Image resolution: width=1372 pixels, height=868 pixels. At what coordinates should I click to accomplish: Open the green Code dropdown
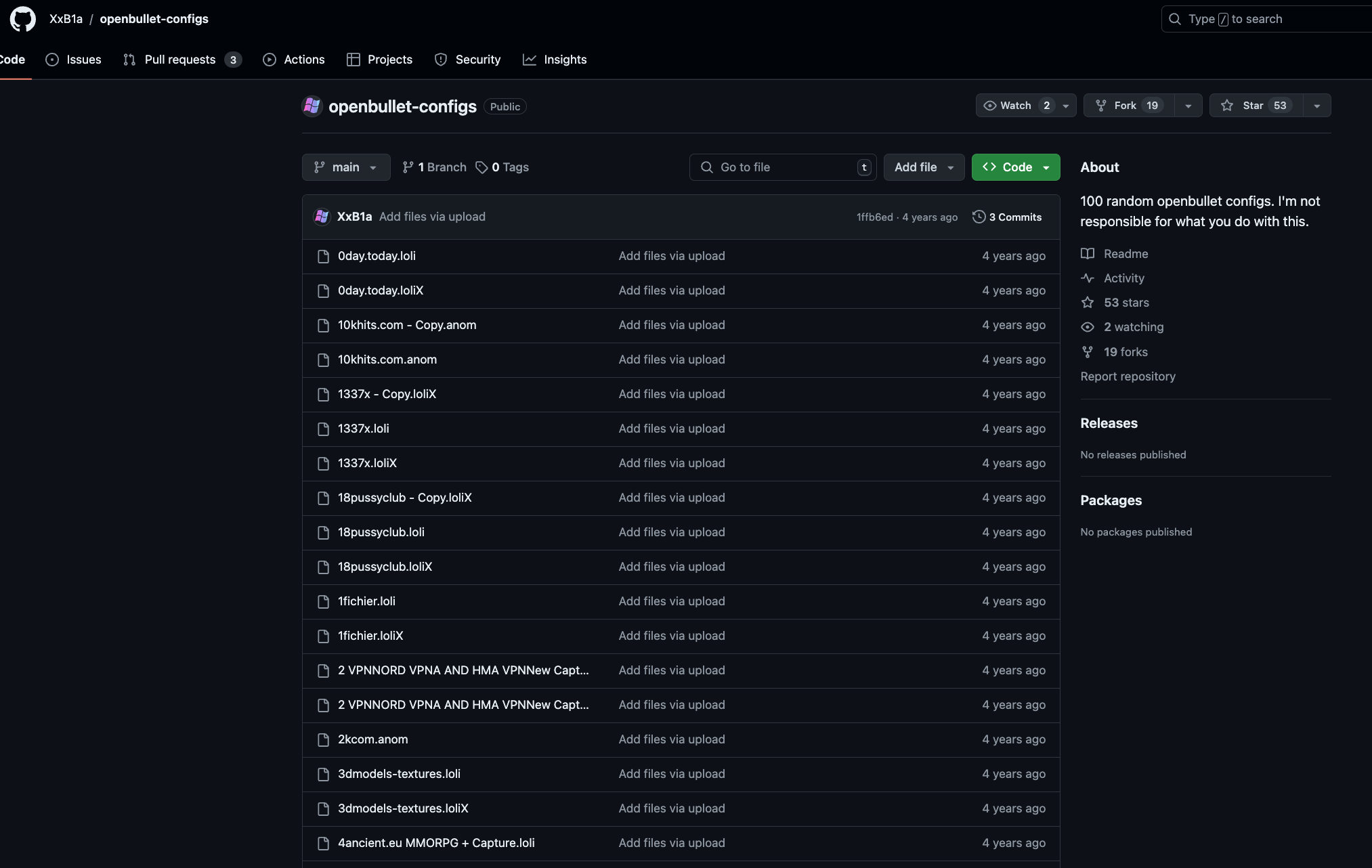click(x=1016, y=167)
